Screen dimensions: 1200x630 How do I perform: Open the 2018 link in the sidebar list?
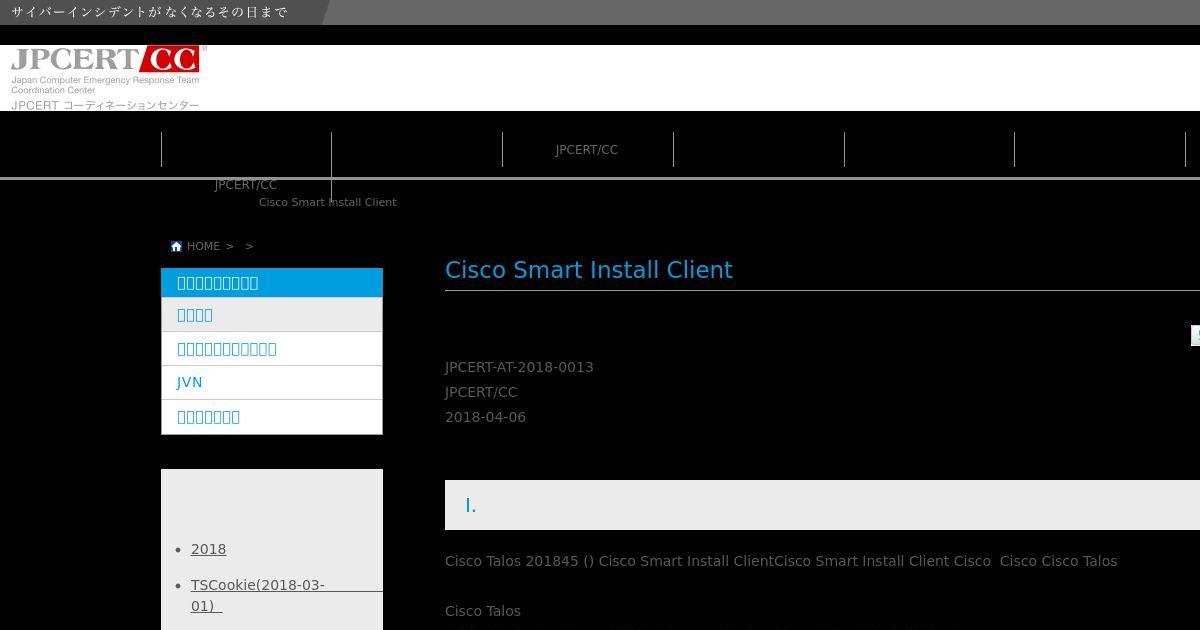click(x=208, y=549)
